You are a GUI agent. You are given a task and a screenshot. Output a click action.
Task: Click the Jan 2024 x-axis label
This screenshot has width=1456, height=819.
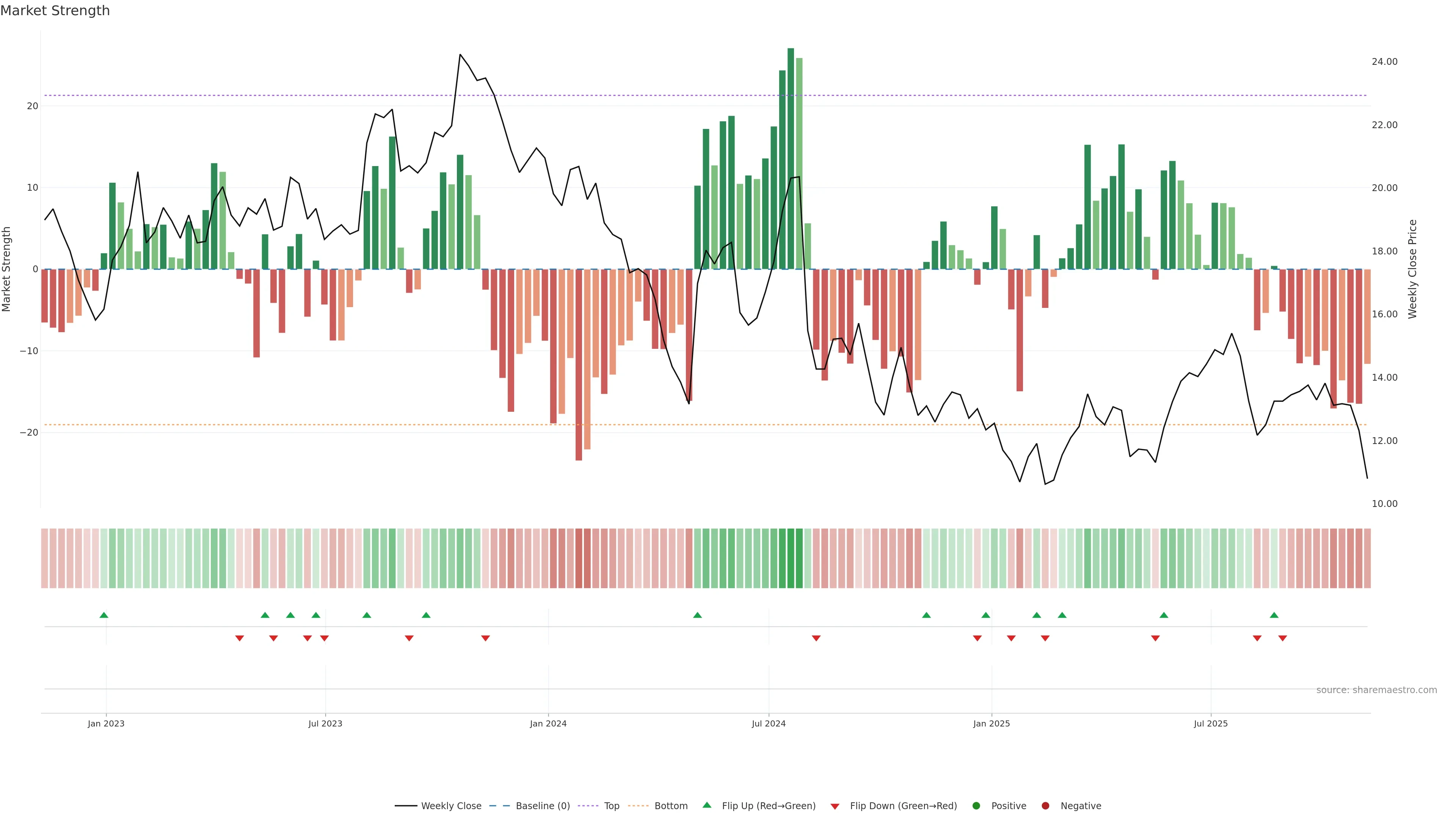click(548, 723)
